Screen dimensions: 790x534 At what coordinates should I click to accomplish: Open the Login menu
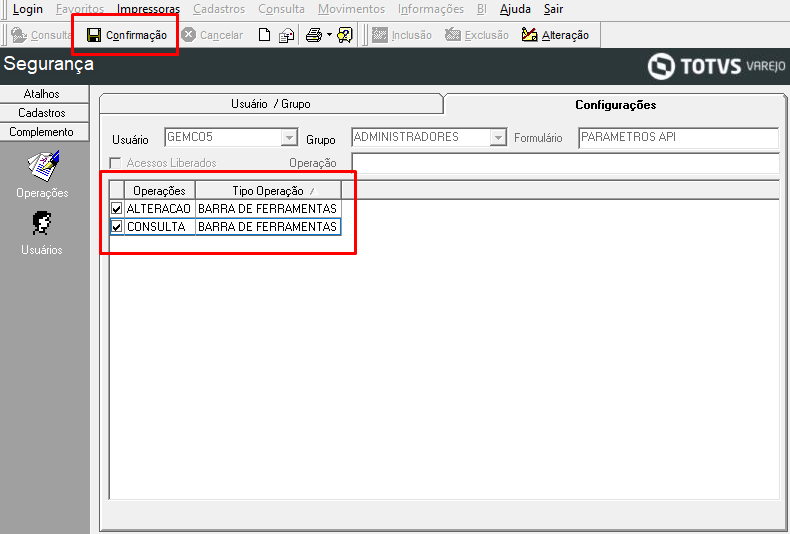[x=28, y=9]
